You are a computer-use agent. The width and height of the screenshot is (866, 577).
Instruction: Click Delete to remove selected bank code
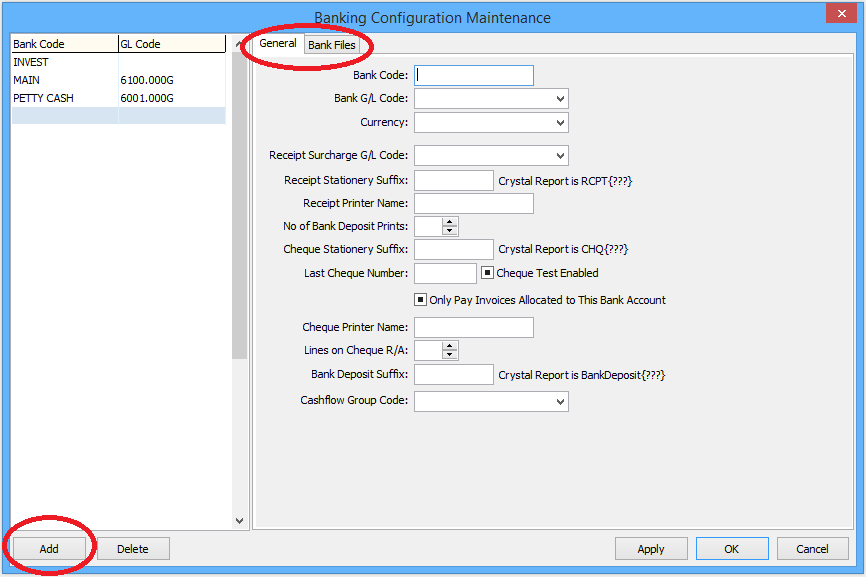(x=132, y=548)
